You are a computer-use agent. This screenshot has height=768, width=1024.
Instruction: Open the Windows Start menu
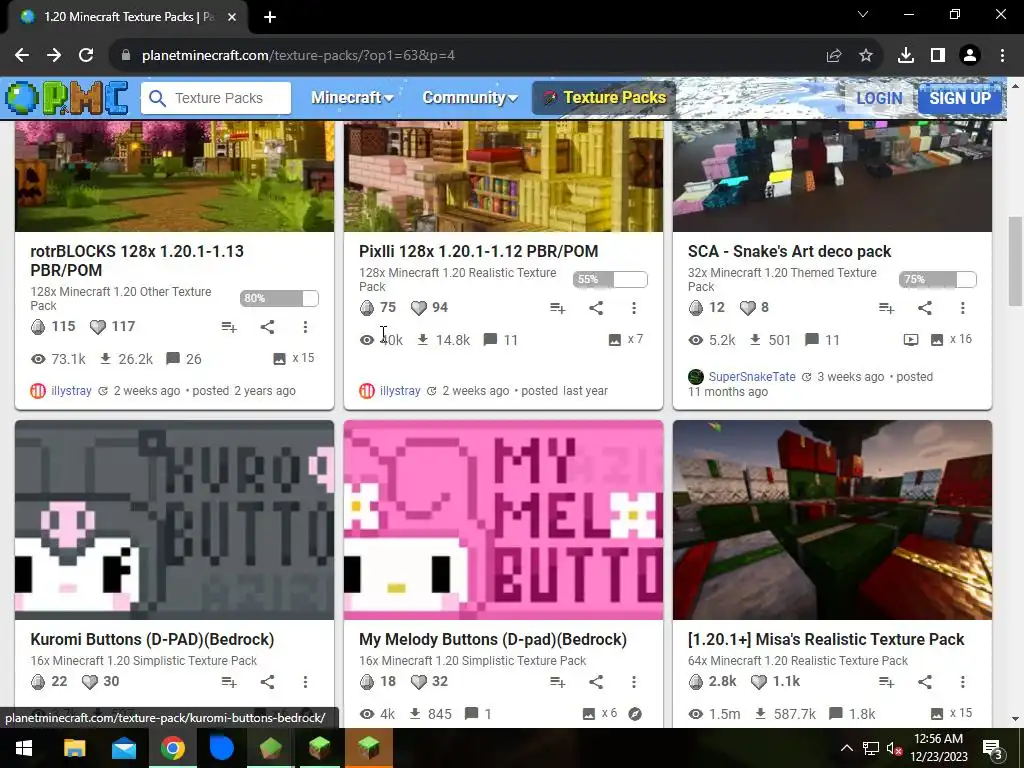(x=24, y=748)
